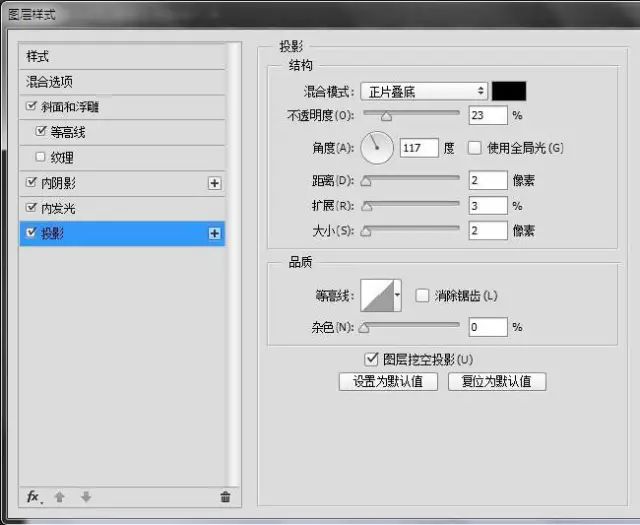Click the move effect down arrow
The height and width of the screenshot is (525, 640).
(86, 497)
